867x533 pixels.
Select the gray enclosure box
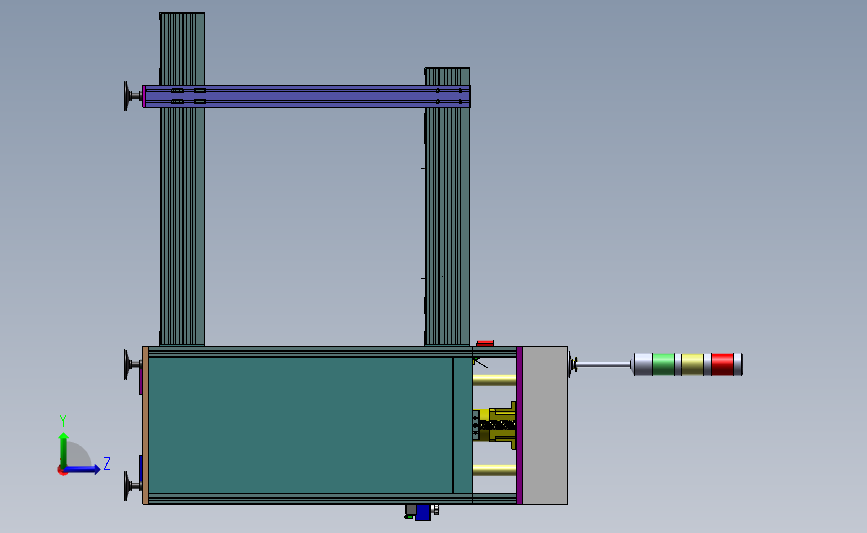pos(545,425)
